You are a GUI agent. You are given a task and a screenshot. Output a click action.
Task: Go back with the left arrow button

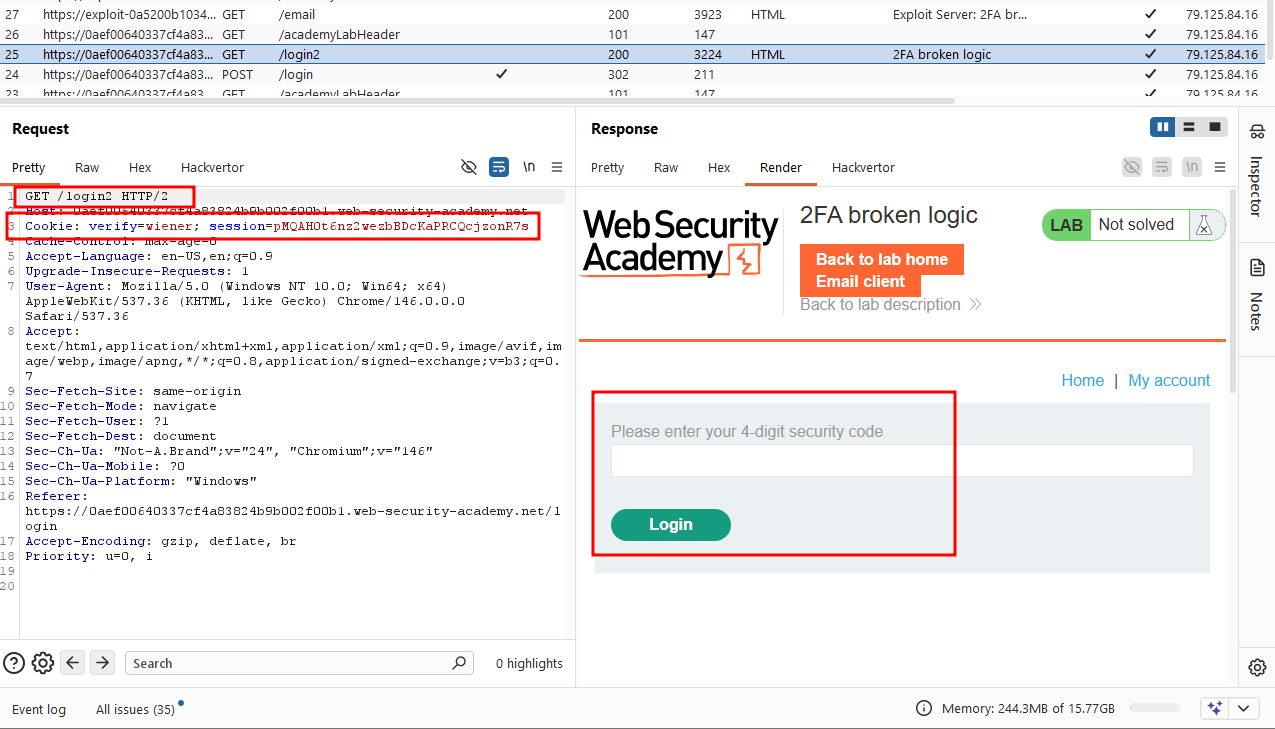pyautogui.click(x=72, y=662)
